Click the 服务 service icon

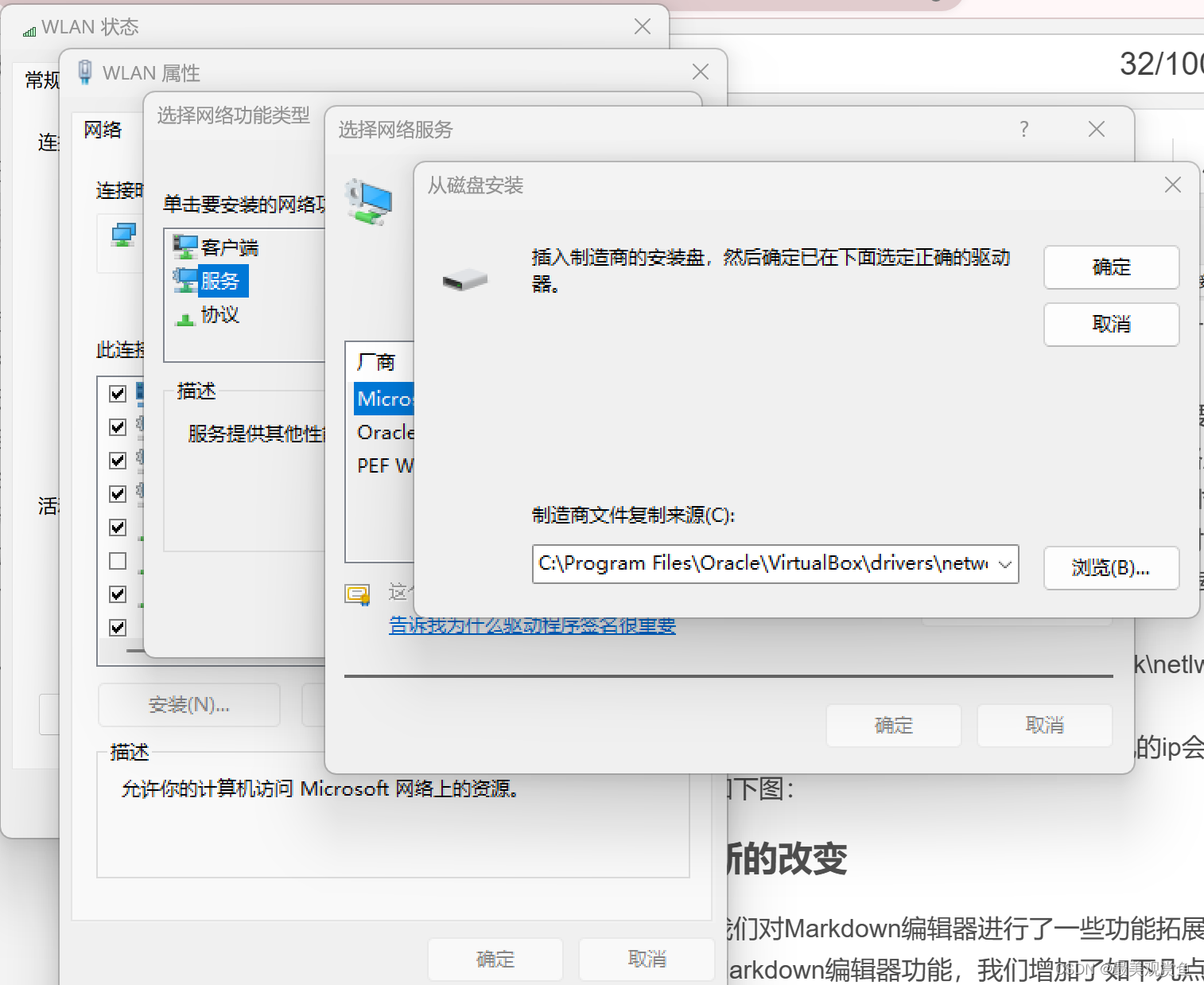185,280
